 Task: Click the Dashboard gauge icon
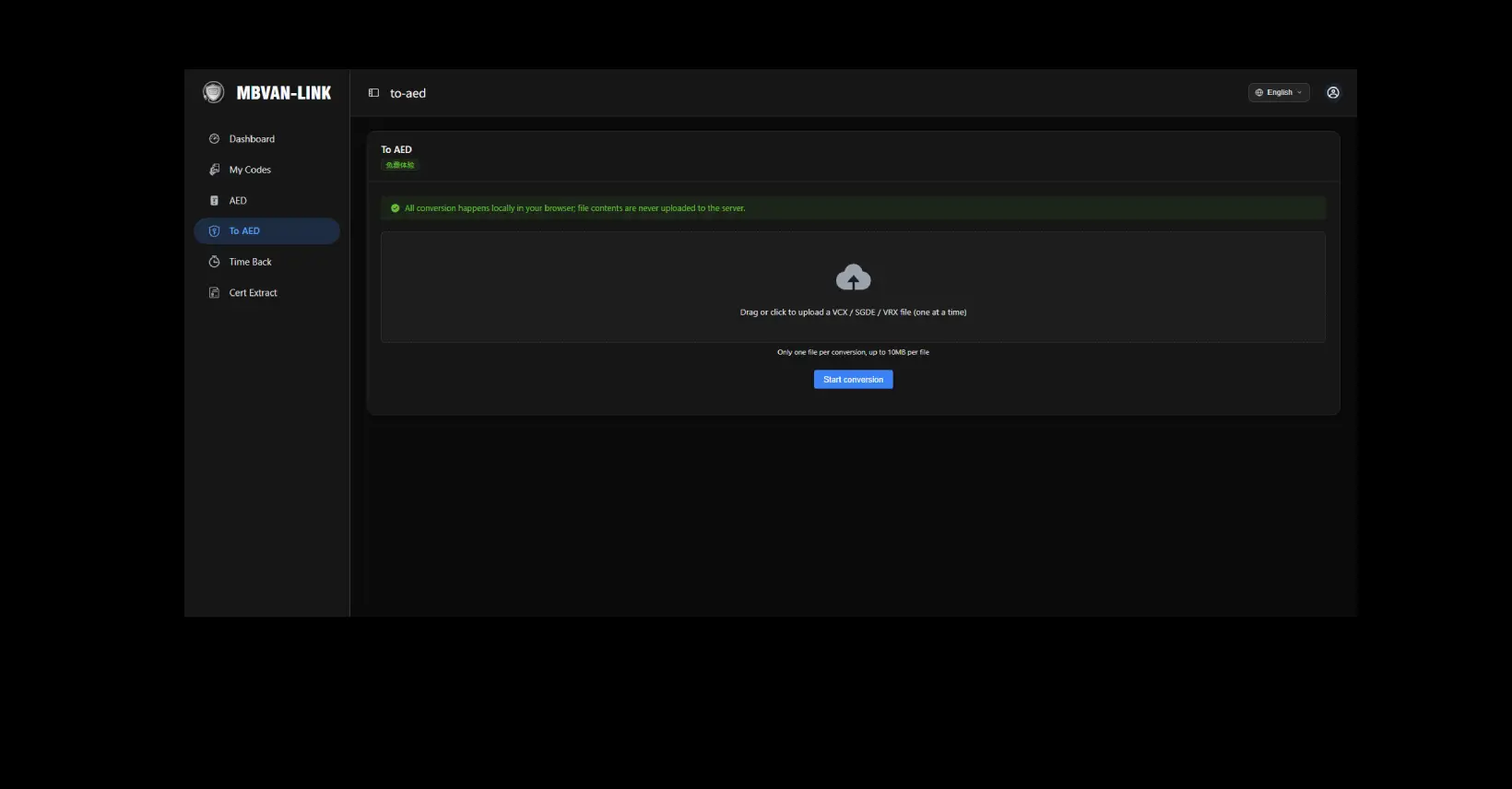[x=214, y=139]
